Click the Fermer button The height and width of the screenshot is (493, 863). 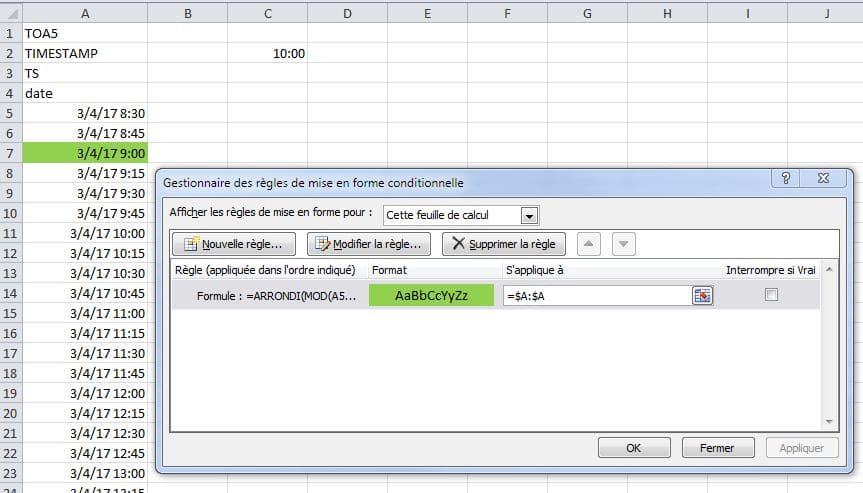[718, 448]
